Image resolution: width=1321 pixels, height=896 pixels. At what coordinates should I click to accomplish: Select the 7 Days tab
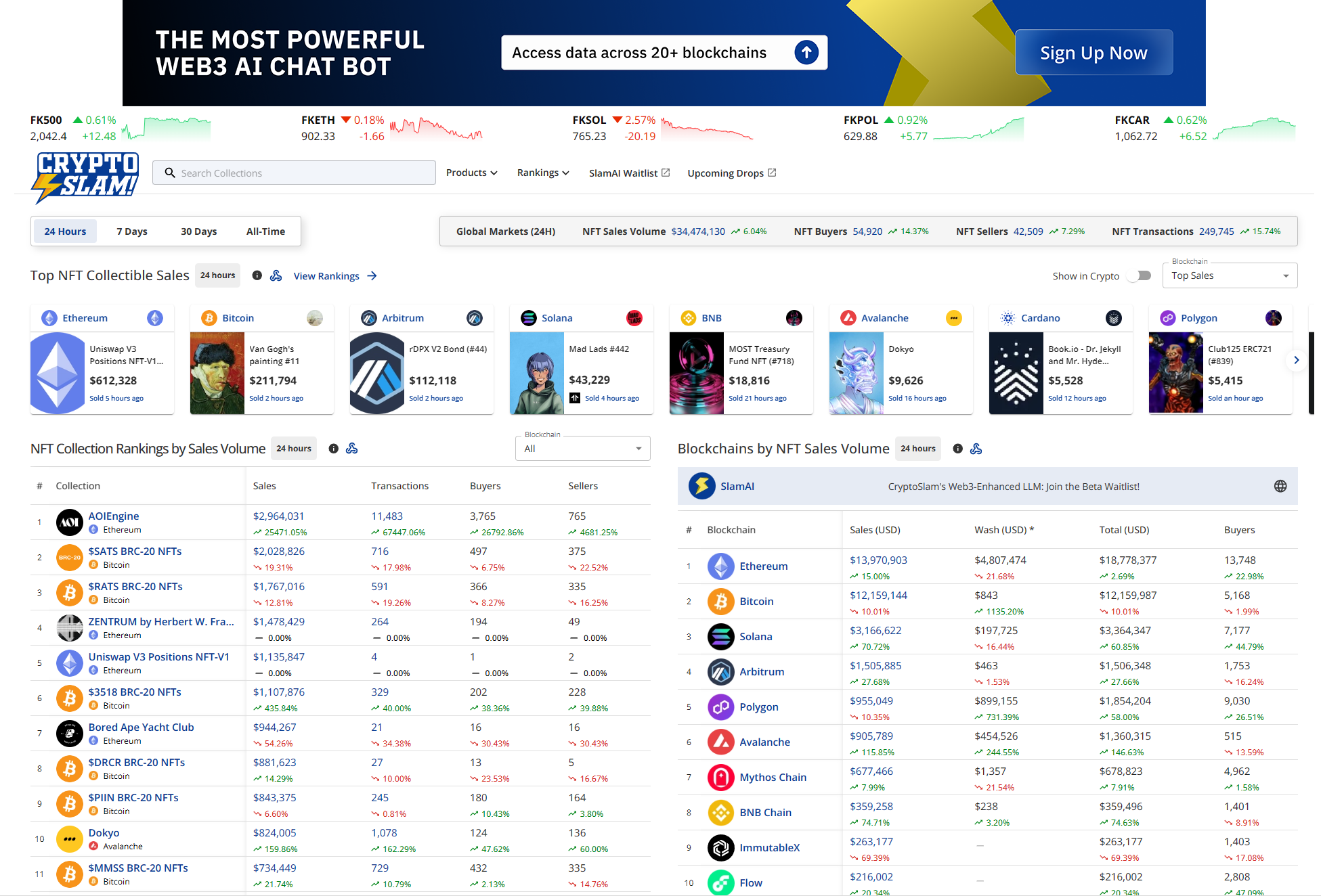pyautogui.click(x=131, y=231)
